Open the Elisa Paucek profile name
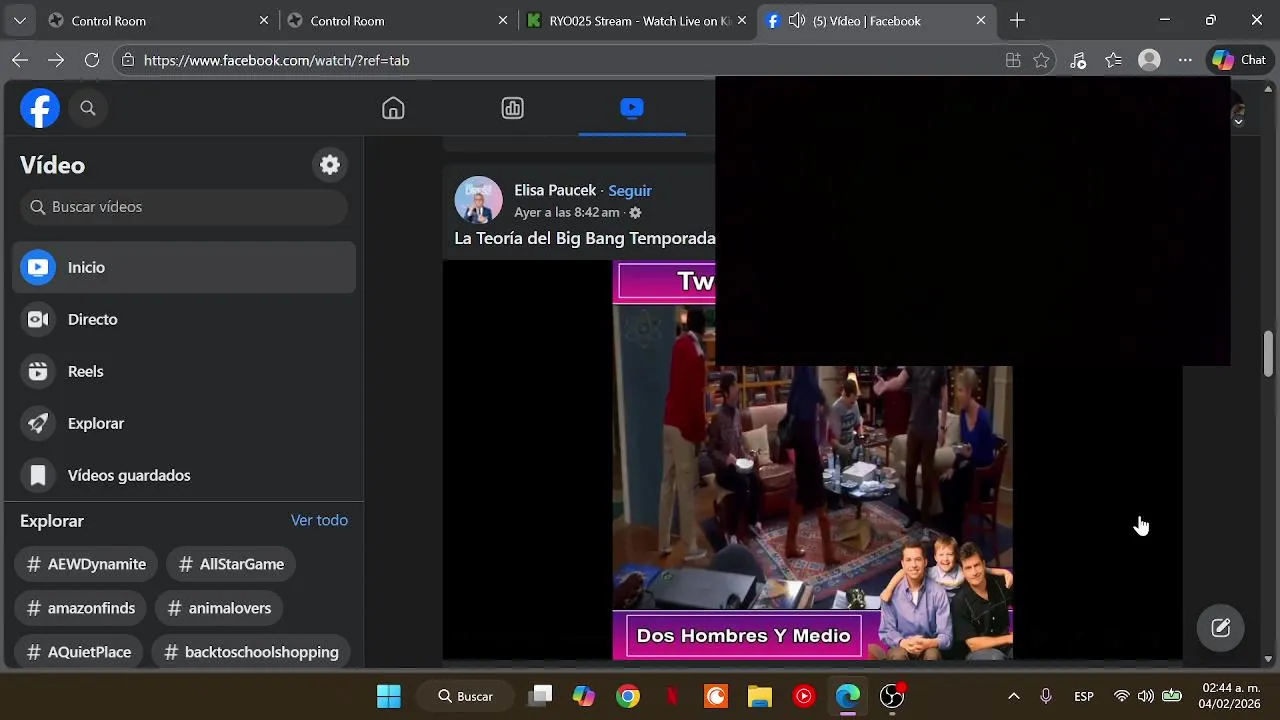Screen dimensions: 1280x720 [555, 190]
